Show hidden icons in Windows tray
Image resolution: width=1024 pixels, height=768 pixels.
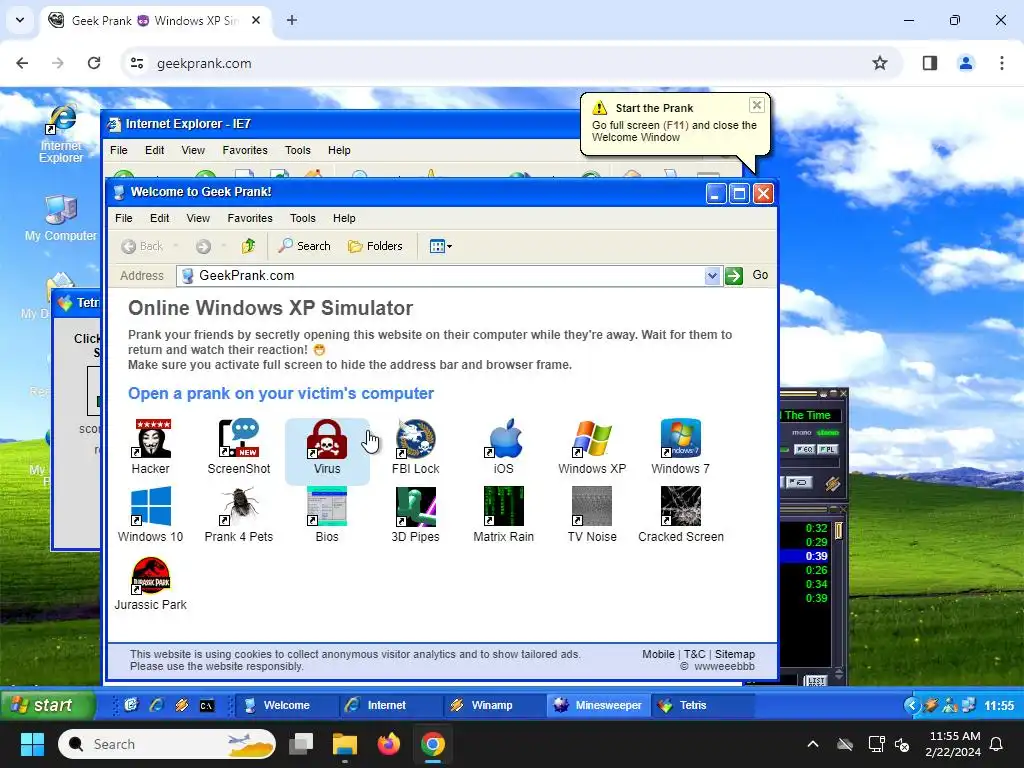(813, 744)
